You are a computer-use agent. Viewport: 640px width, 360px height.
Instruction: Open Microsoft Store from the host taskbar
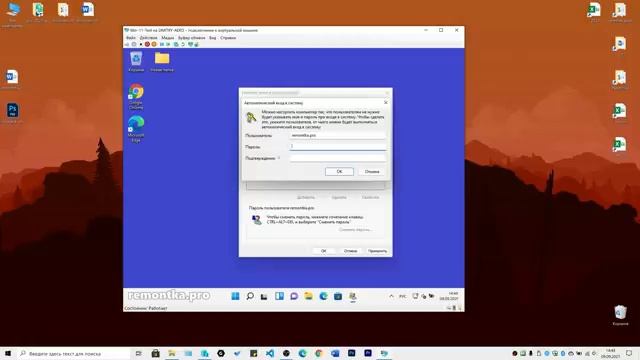click(x=156, y=353)
